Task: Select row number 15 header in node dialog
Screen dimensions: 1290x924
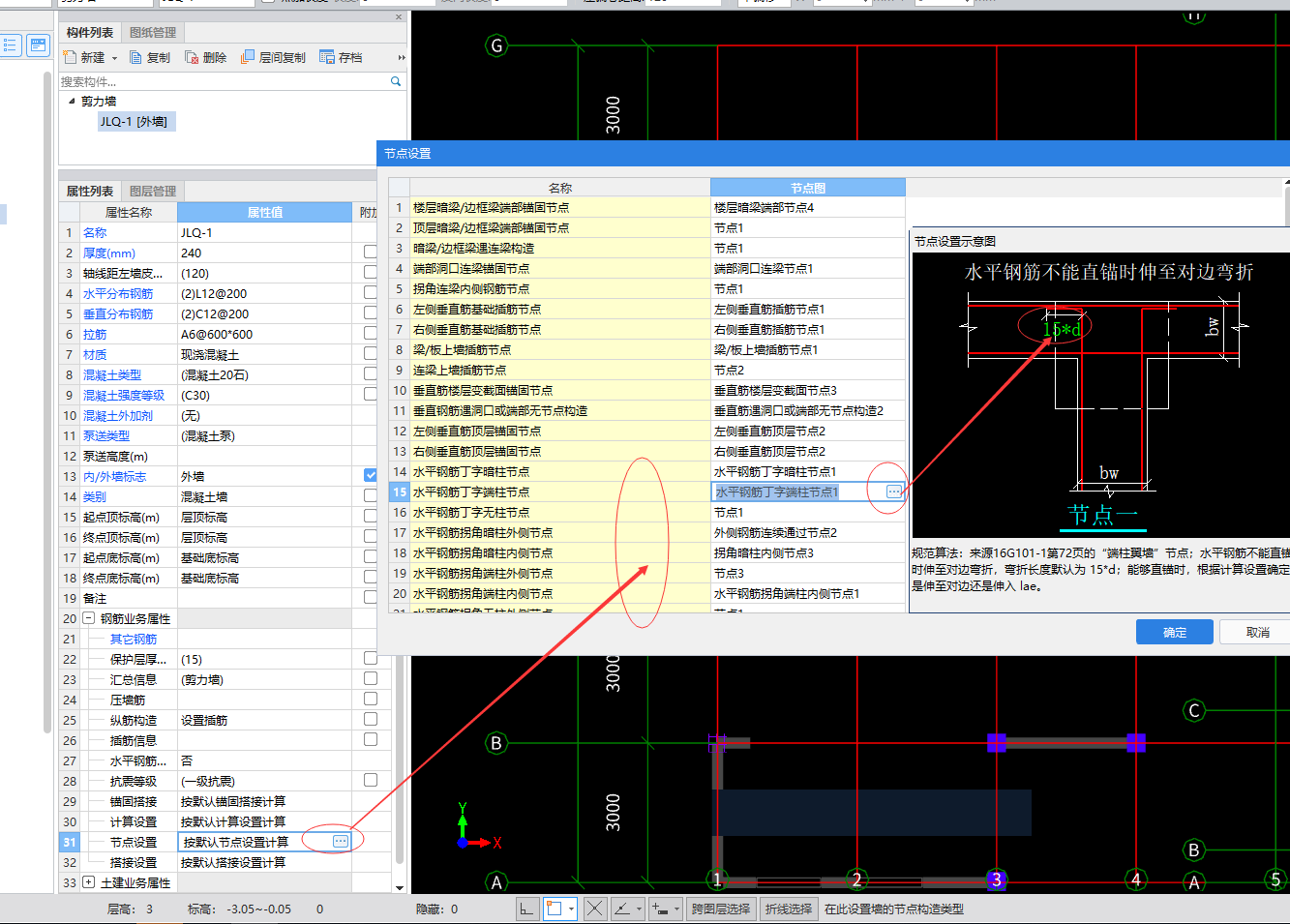Action: (400, 492)
